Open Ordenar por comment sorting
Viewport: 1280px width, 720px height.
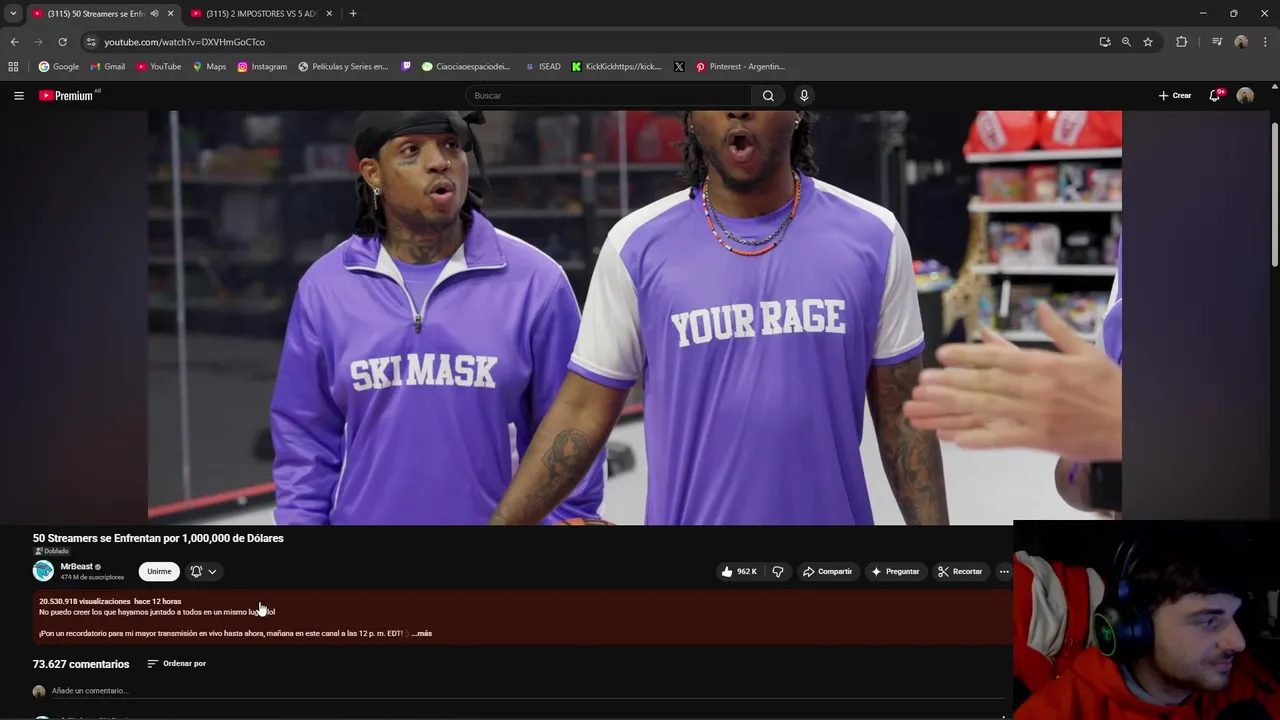(177, 664)
